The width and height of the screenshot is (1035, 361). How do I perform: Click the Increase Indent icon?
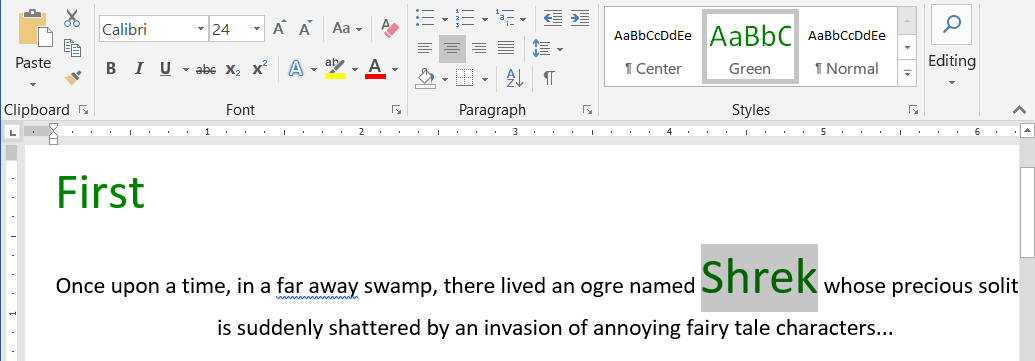coord(580,18)
